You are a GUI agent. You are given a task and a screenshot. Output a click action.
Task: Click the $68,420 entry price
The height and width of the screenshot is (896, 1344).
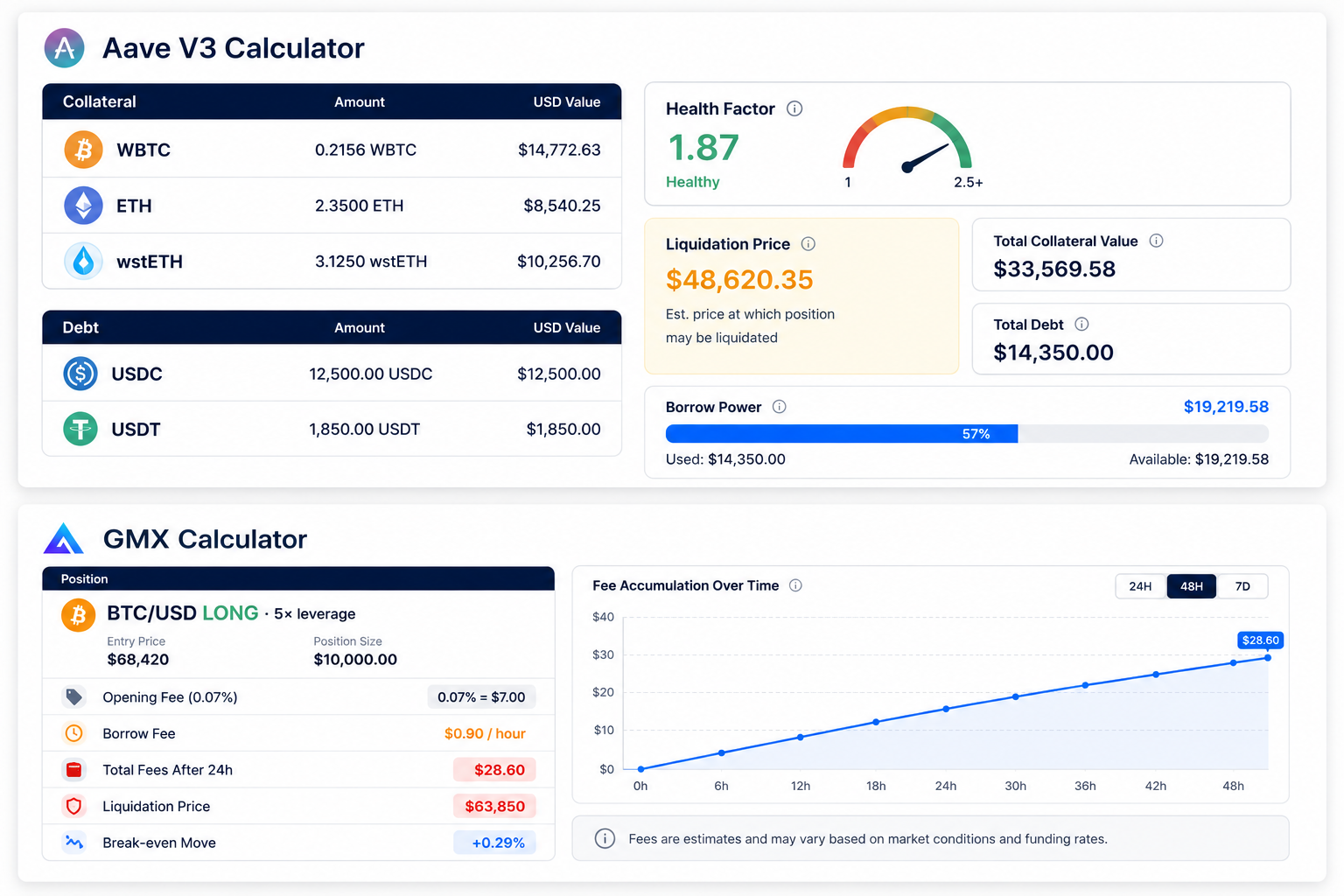pyautogui.click(x=138, y=660)
